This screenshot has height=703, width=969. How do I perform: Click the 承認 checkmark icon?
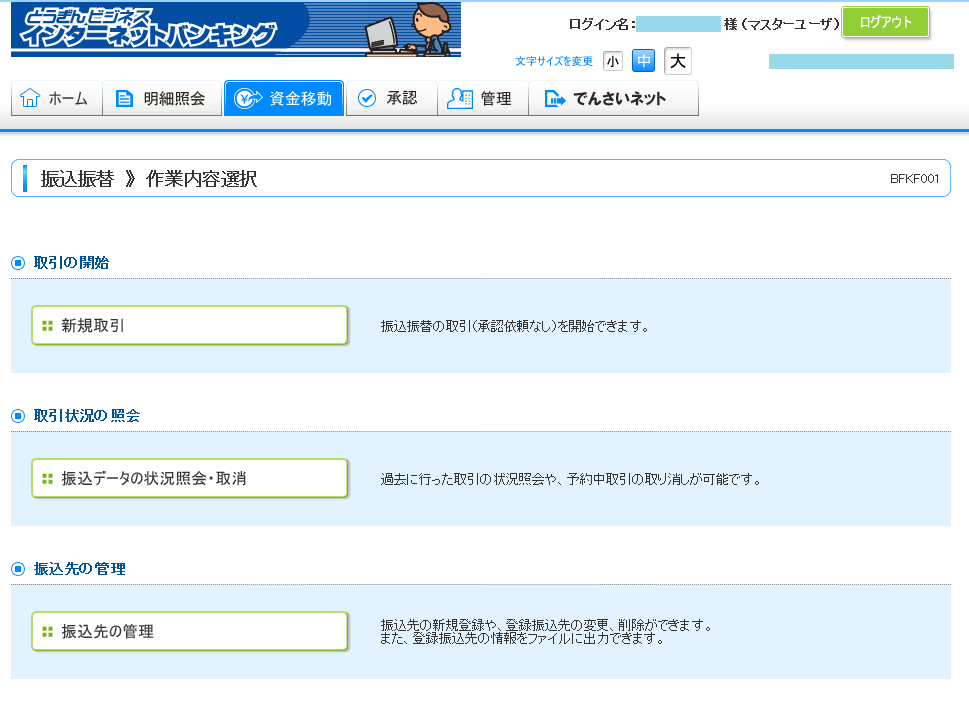(367, 99)
